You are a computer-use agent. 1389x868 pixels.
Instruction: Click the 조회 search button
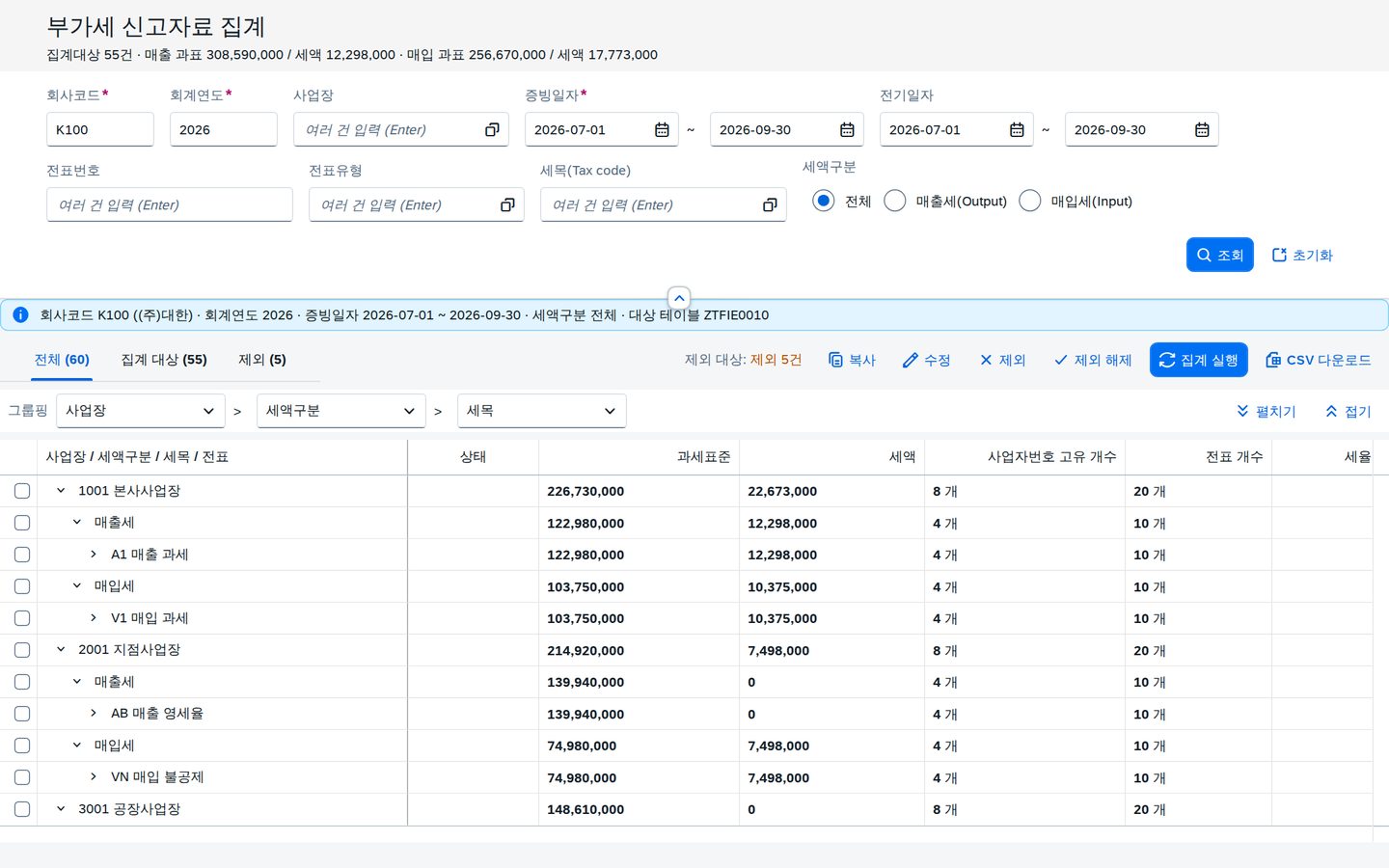click(x=1220, y=255)
